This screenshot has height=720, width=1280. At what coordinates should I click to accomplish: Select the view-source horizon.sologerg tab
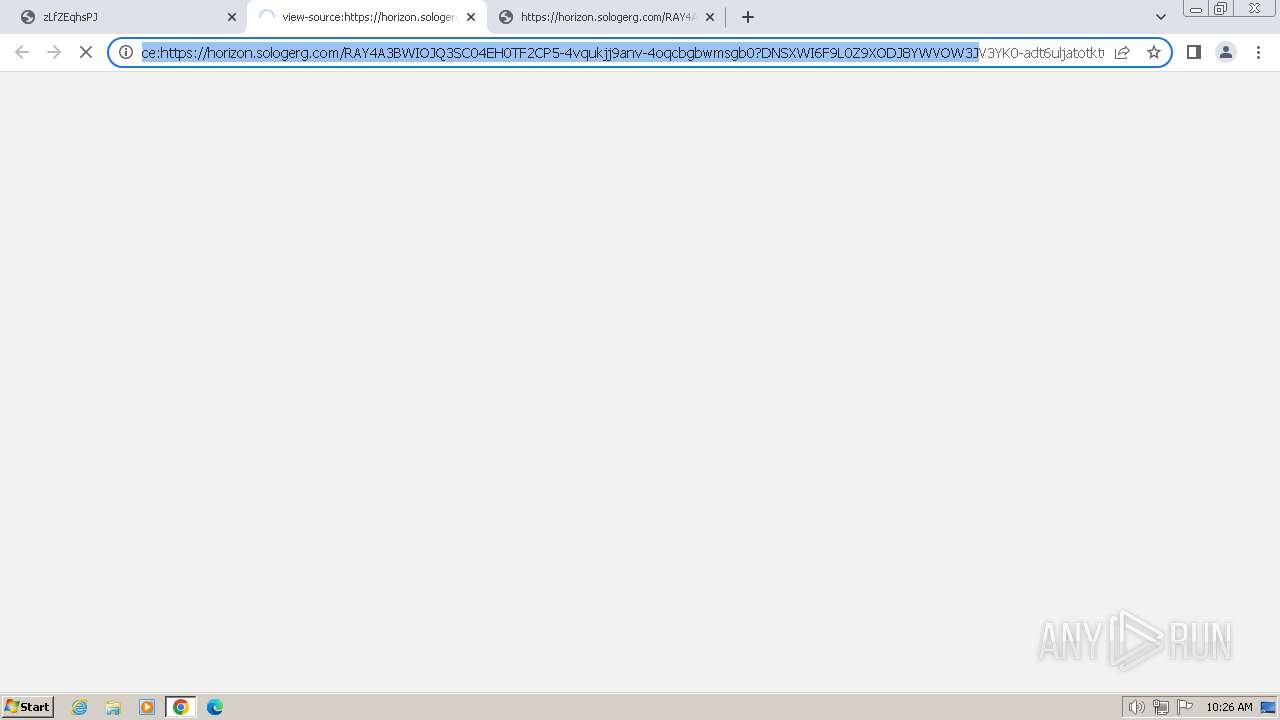[x=366, y=17]
